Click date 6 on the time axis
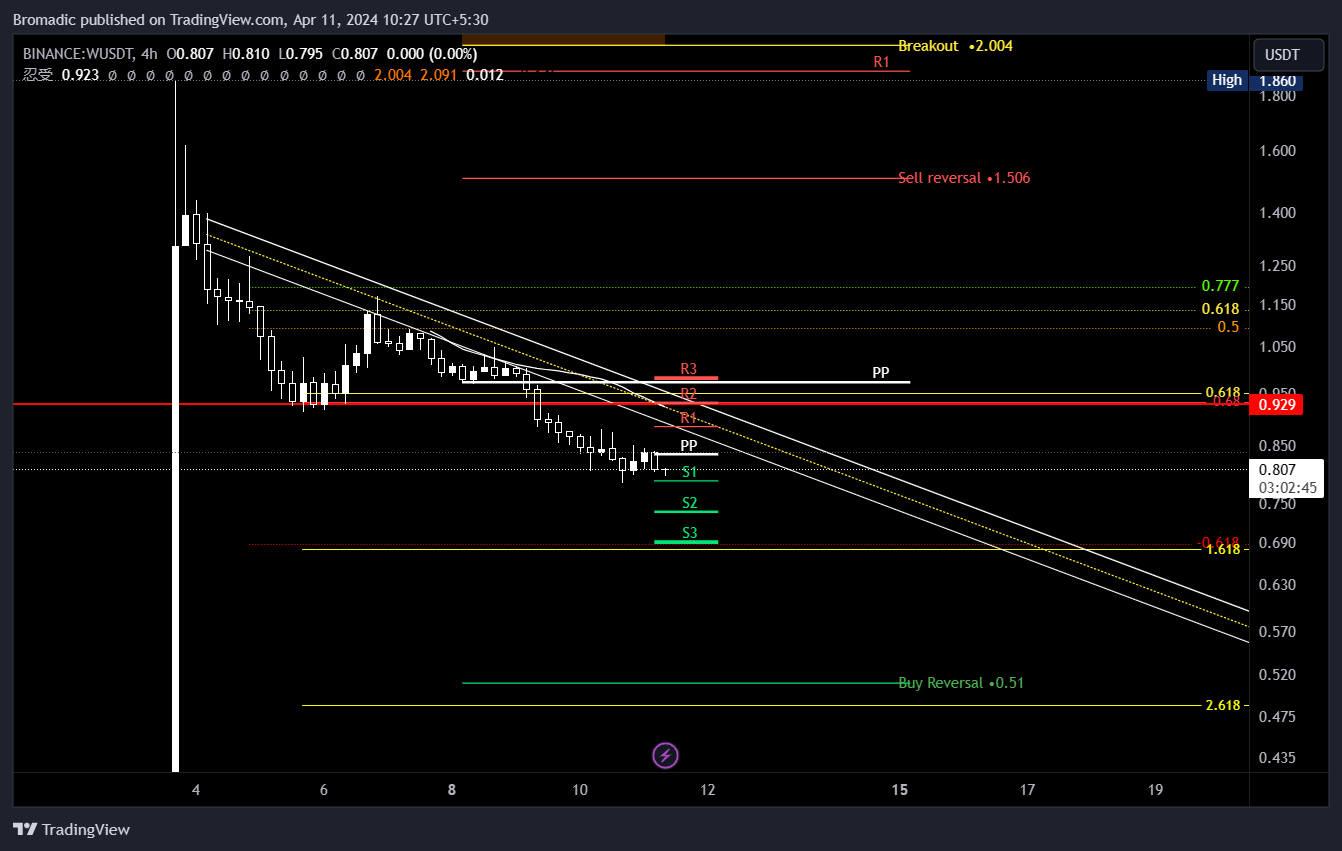 324,790
